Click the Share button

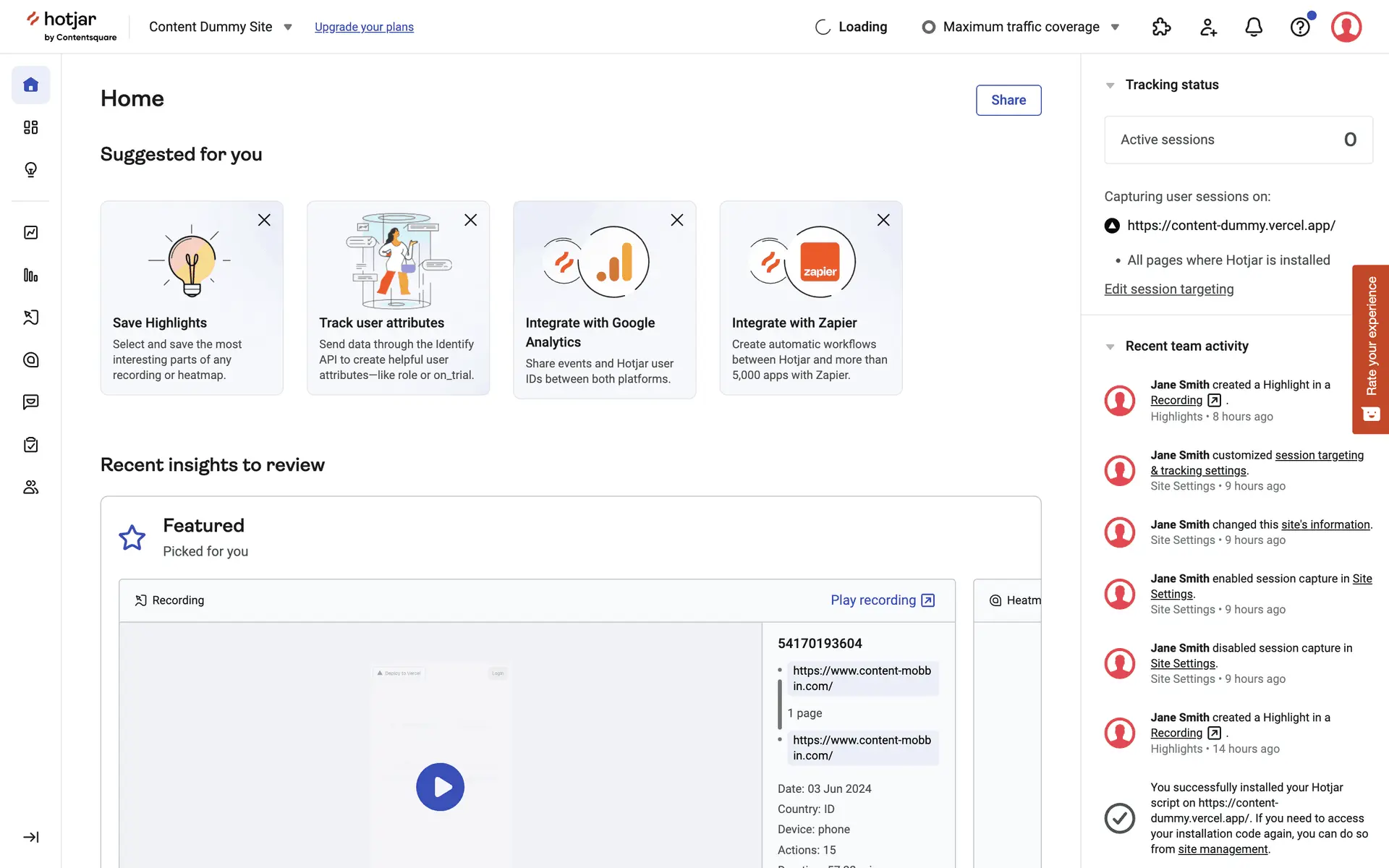pos(1008,101)
